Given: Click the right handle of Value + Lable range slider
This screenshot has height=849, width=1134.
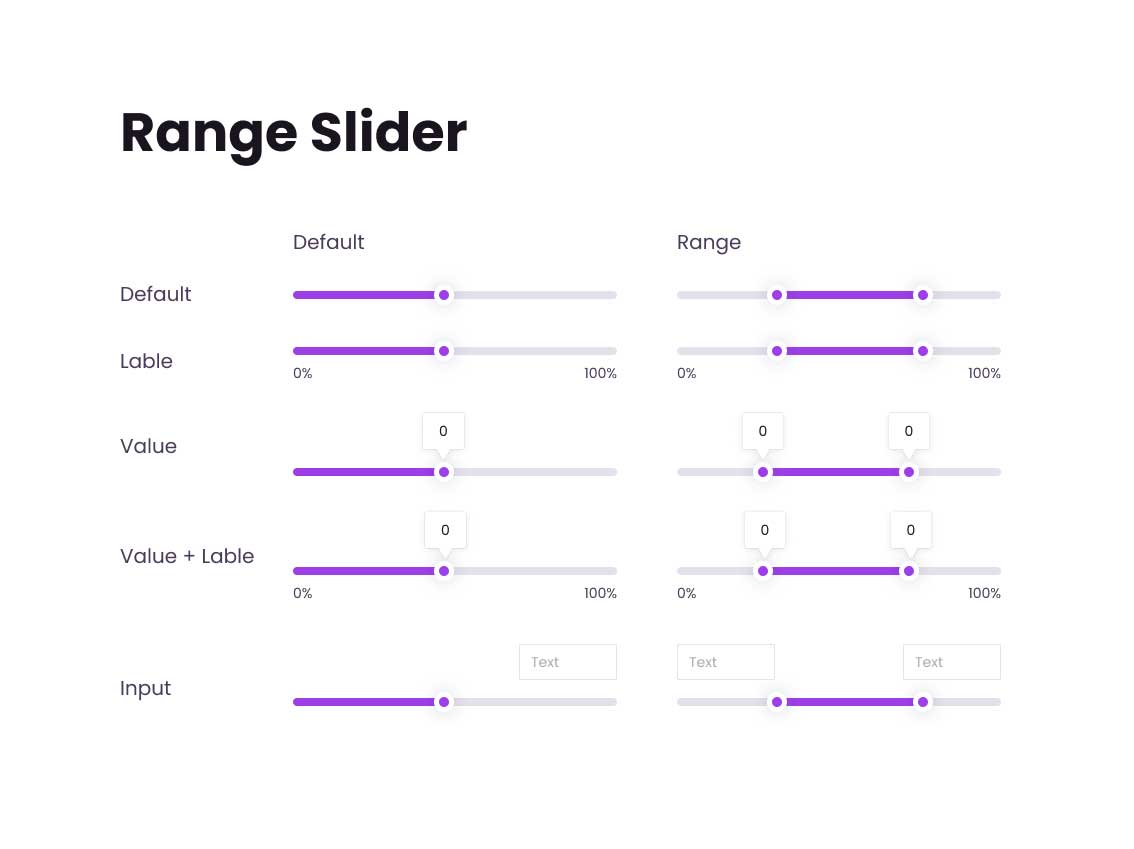Looking at the screenshot, I should tap(909, 571).
